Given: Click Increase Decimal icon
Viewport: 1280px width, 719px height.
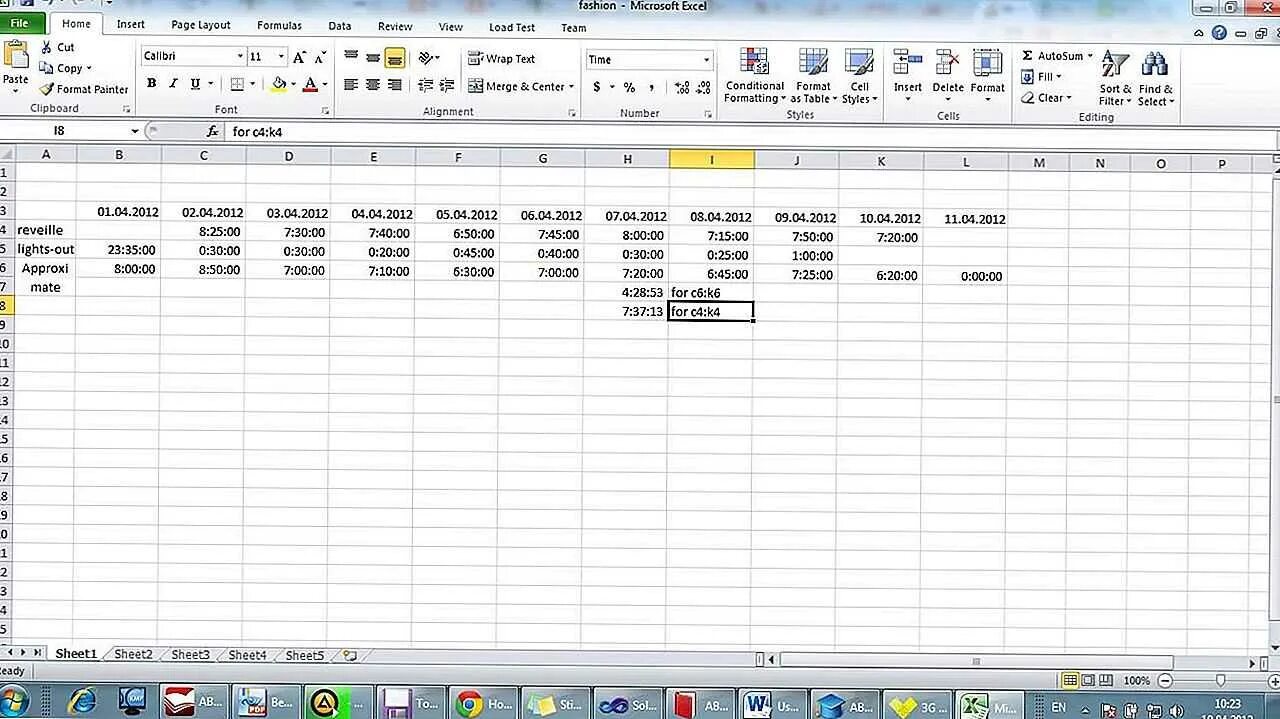Looking at the screenshot, I should [x=682, y=87].
